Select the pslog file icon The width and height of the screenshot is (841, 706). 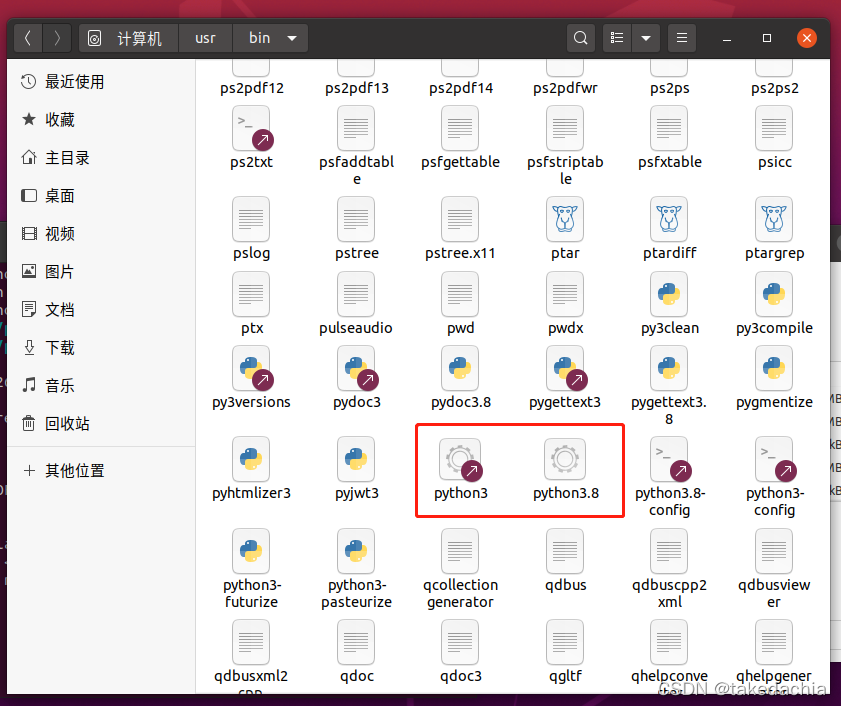point(251,219)
